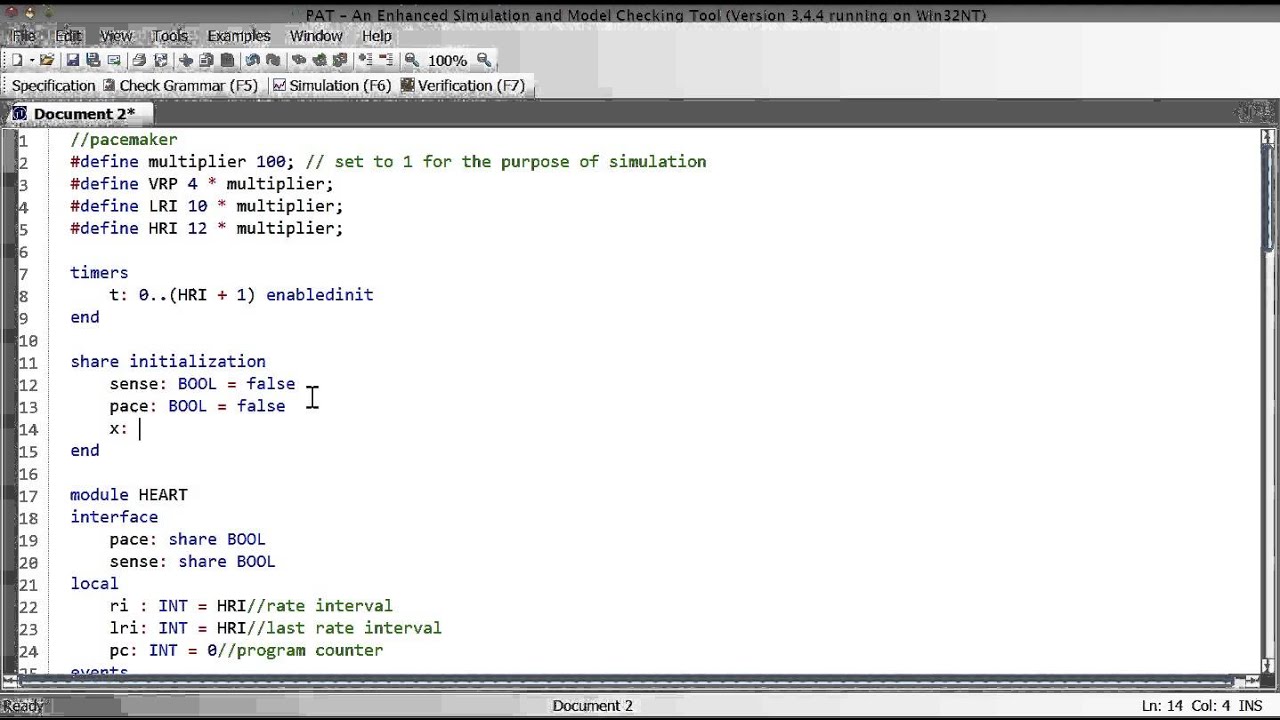Click the scroll up arrow
Image resolution: width=1280 pixels, height=720 pixels.
pyautogui.click(x=1270, y=137)
